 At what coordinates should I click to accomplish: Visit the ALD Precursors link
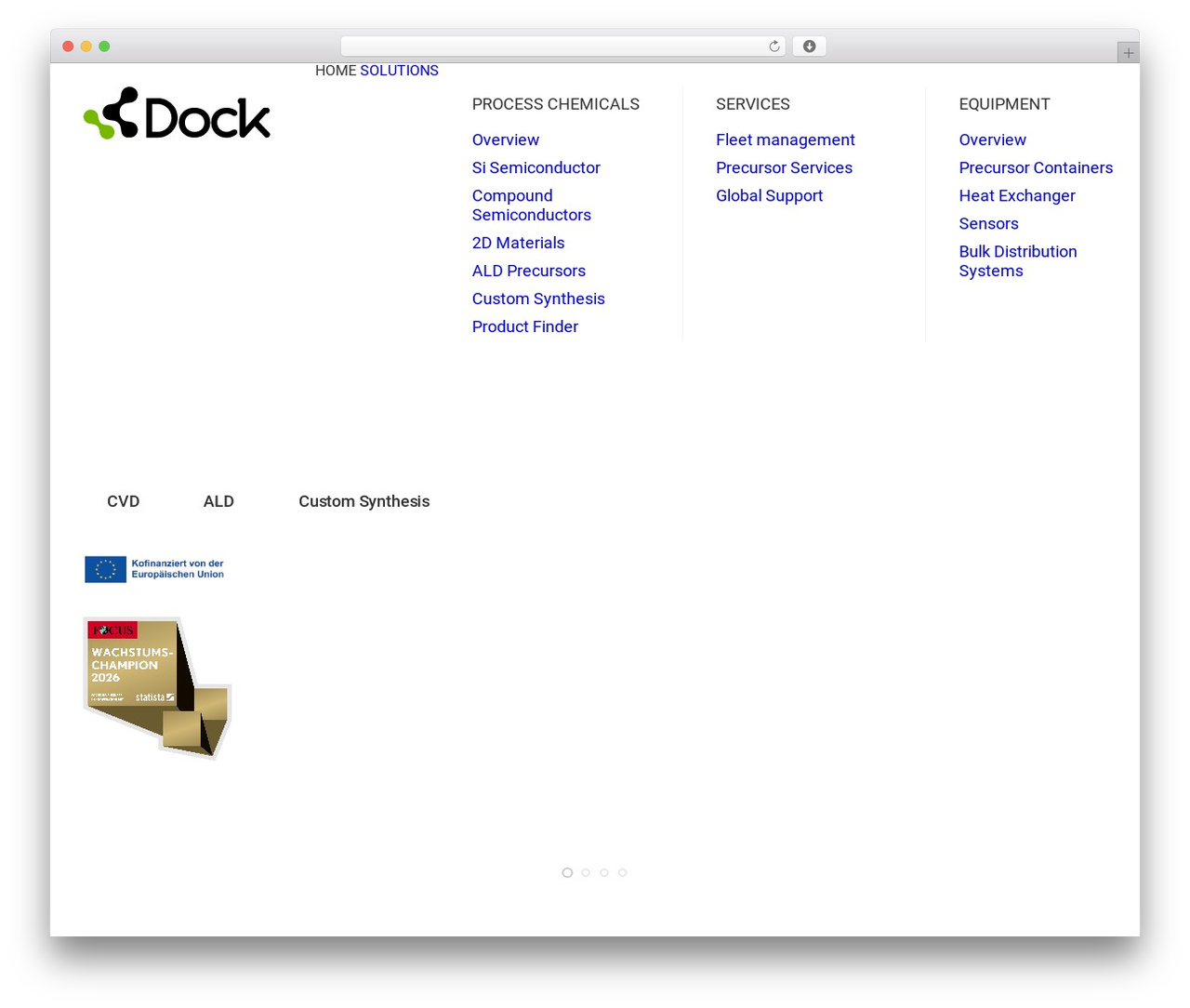click(x=529, y=271)
